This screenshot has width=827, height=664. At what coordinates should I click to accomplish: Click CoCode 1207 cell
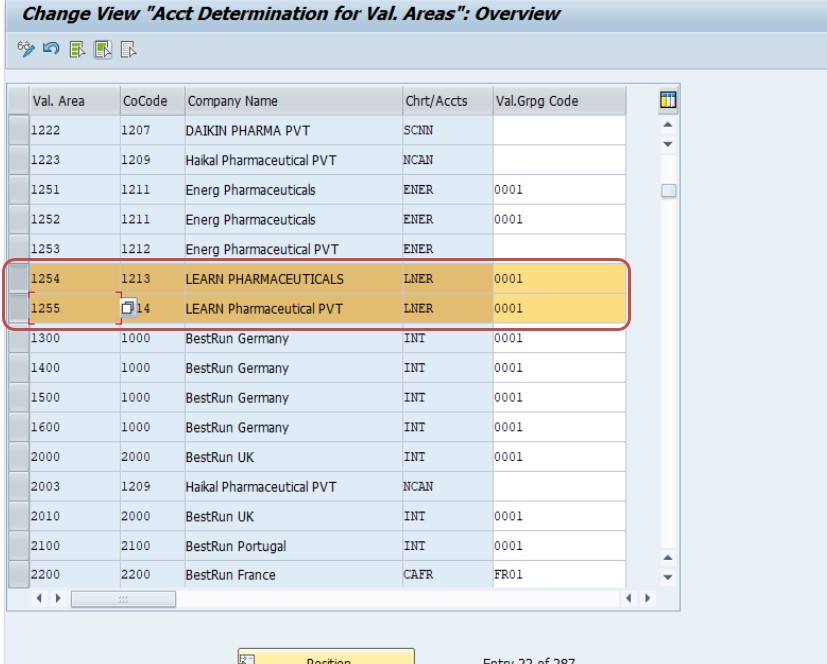(152, 130)
